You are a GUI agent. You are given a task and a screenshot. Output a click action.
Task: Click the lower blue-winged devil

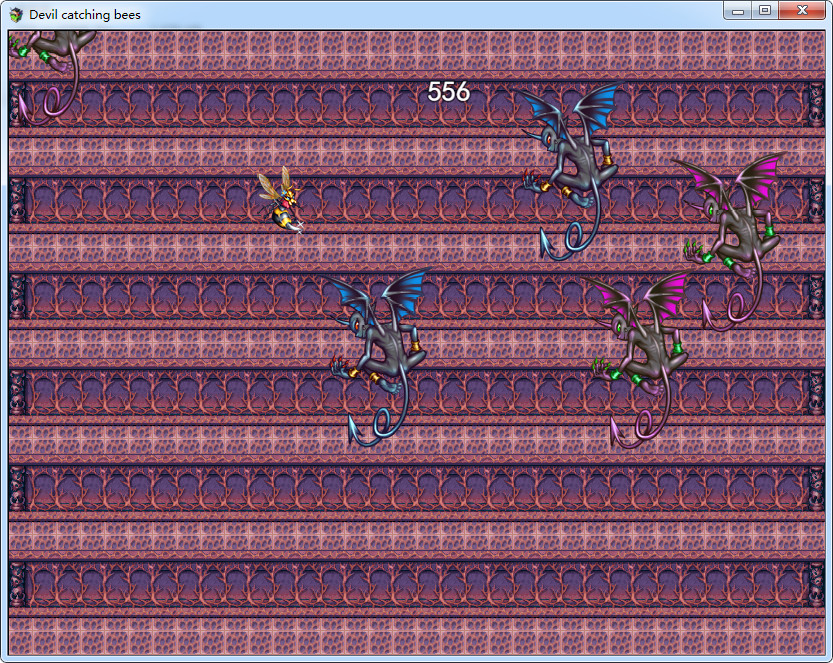tap(378, 357)
